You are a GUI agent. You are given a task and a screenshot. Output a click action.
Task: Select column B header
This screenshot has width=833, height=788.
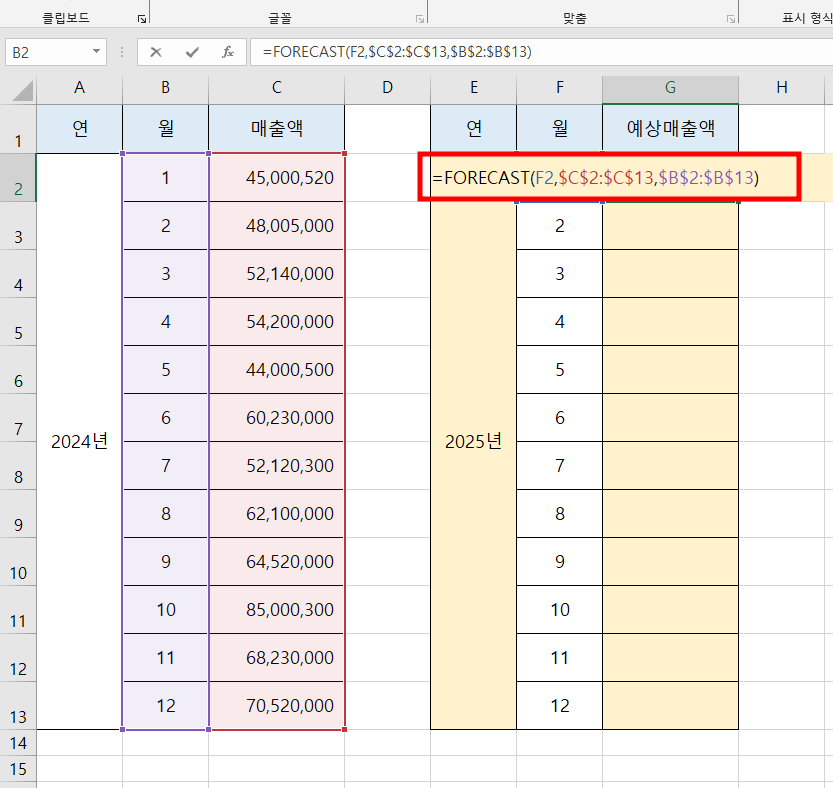[x=165, y=88]
